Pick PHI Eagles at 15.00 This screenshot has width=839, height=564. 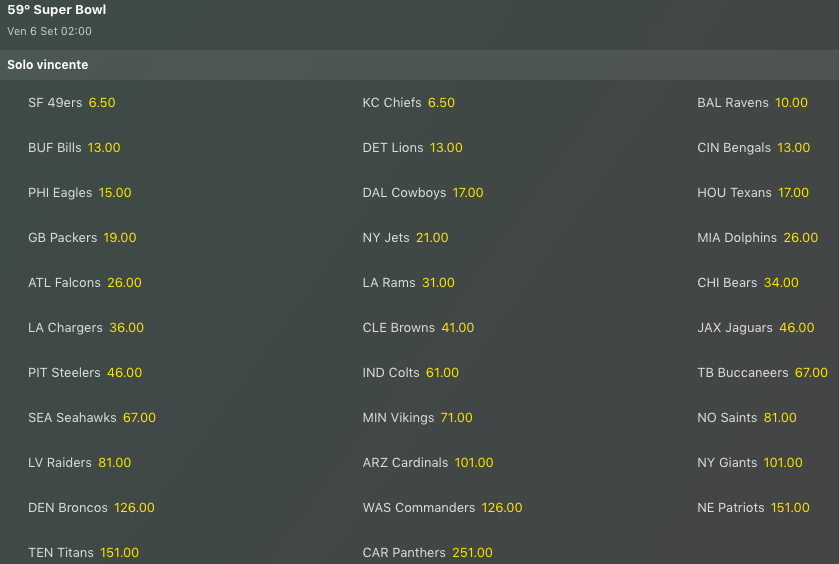[x=115, y=193]
